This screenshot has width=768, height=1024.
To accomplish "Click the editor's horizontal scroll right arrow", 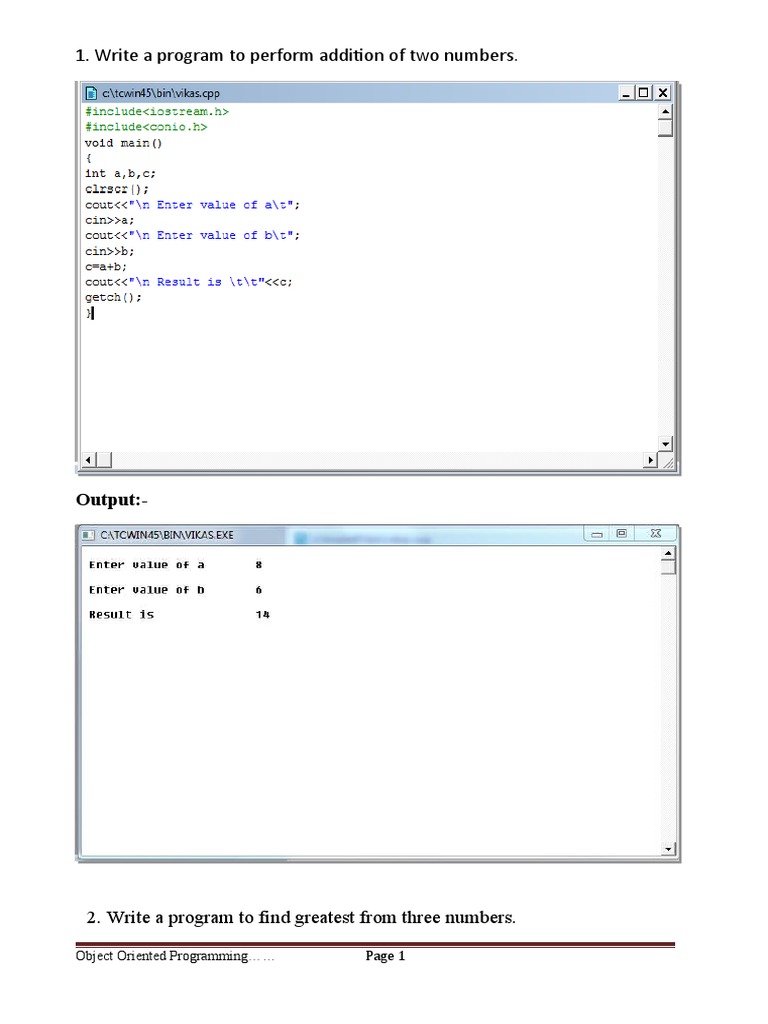I will [650, 460].
